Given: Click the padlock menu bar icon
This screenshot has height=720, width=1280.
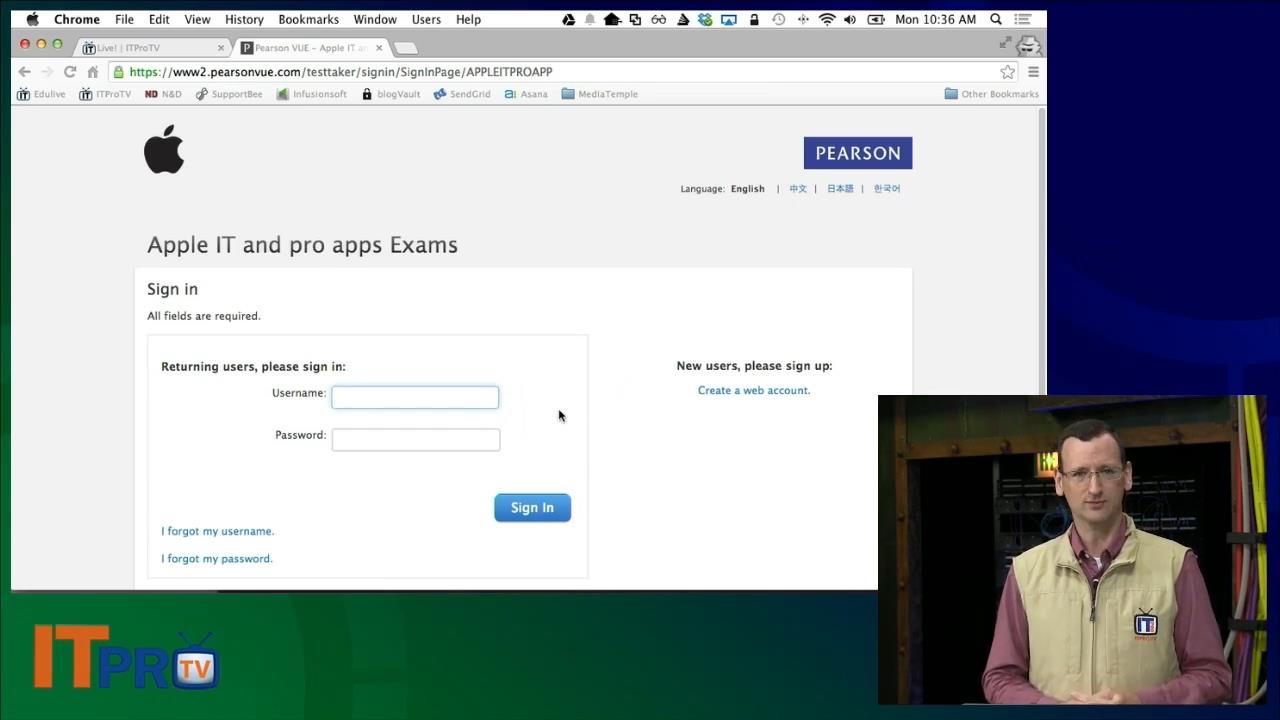Looking at the screenshot, I should point(754,19).
